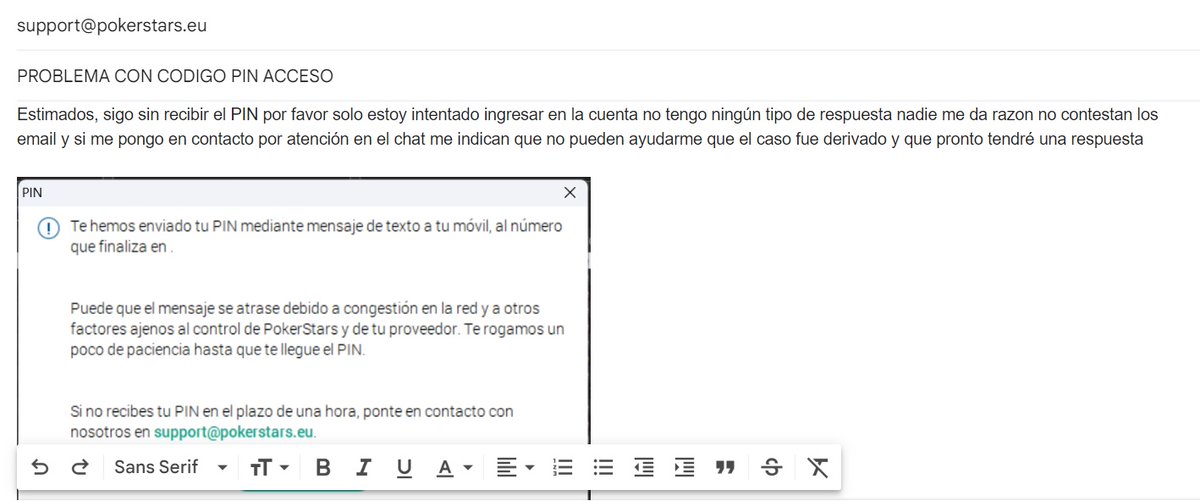Toggle strikethrough formatting
The image size is (1200, 501).
[771, 467]
